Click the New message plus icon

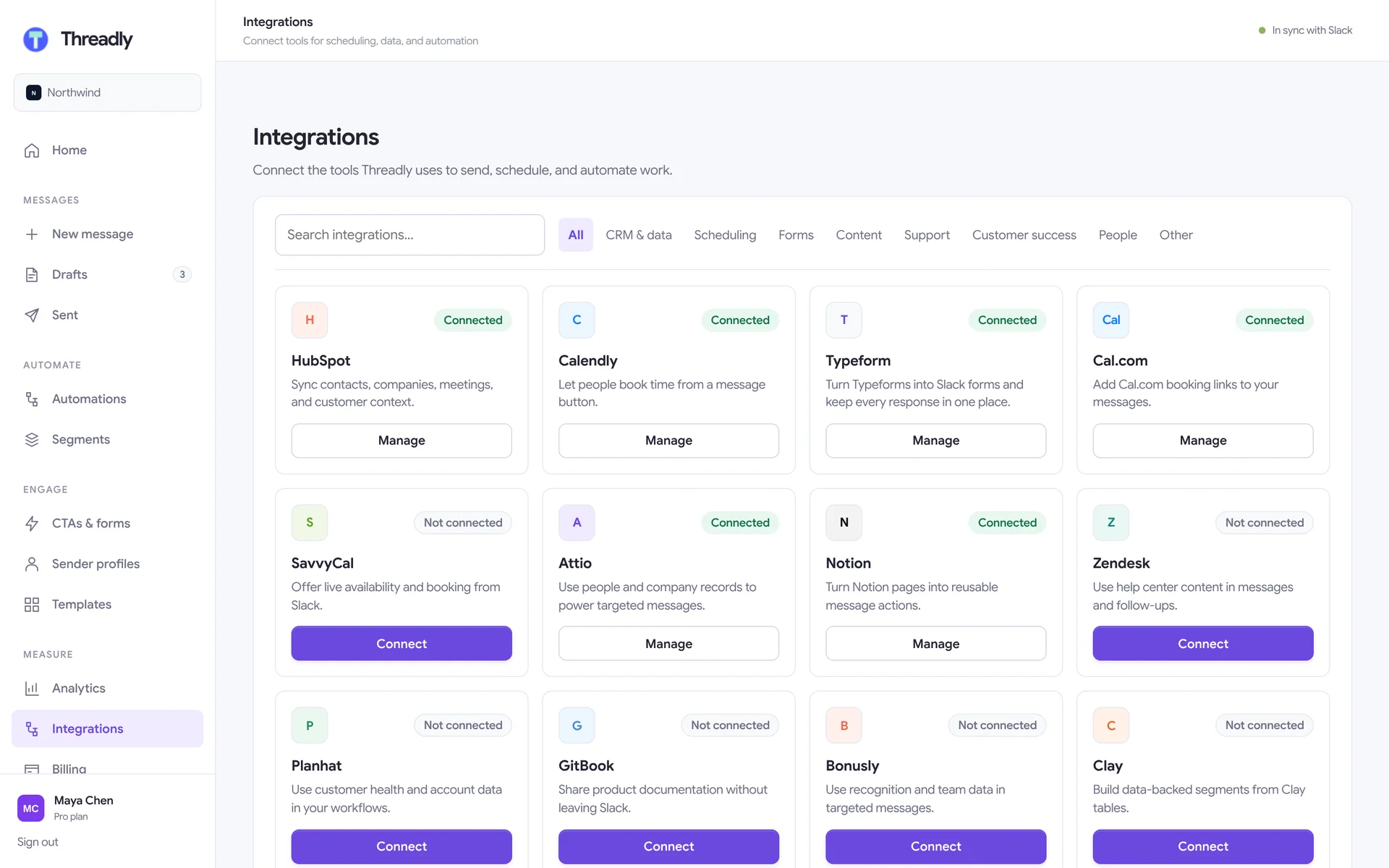[x=32, y=234]
